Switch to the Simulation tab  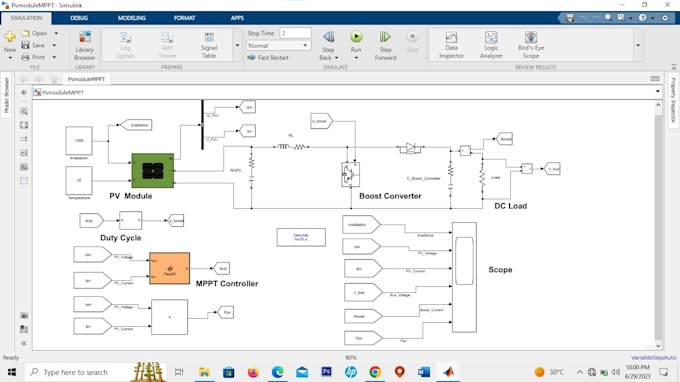pos(26,18)
